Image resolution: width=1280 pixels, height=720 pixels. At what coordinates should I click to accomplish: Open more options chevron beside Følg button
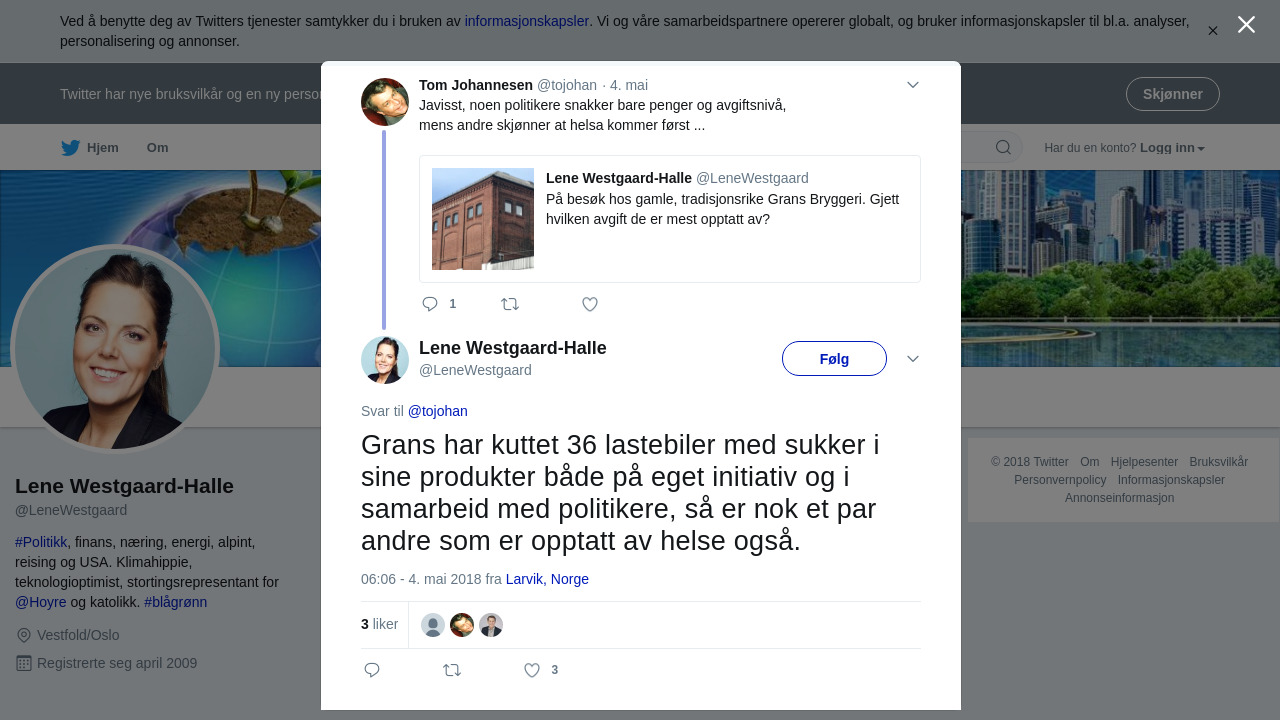[x=913, y=359]
